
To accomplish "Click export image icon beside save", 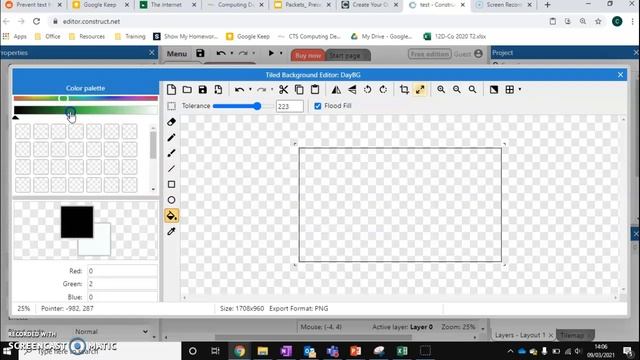I will click(x=218, y=89).
